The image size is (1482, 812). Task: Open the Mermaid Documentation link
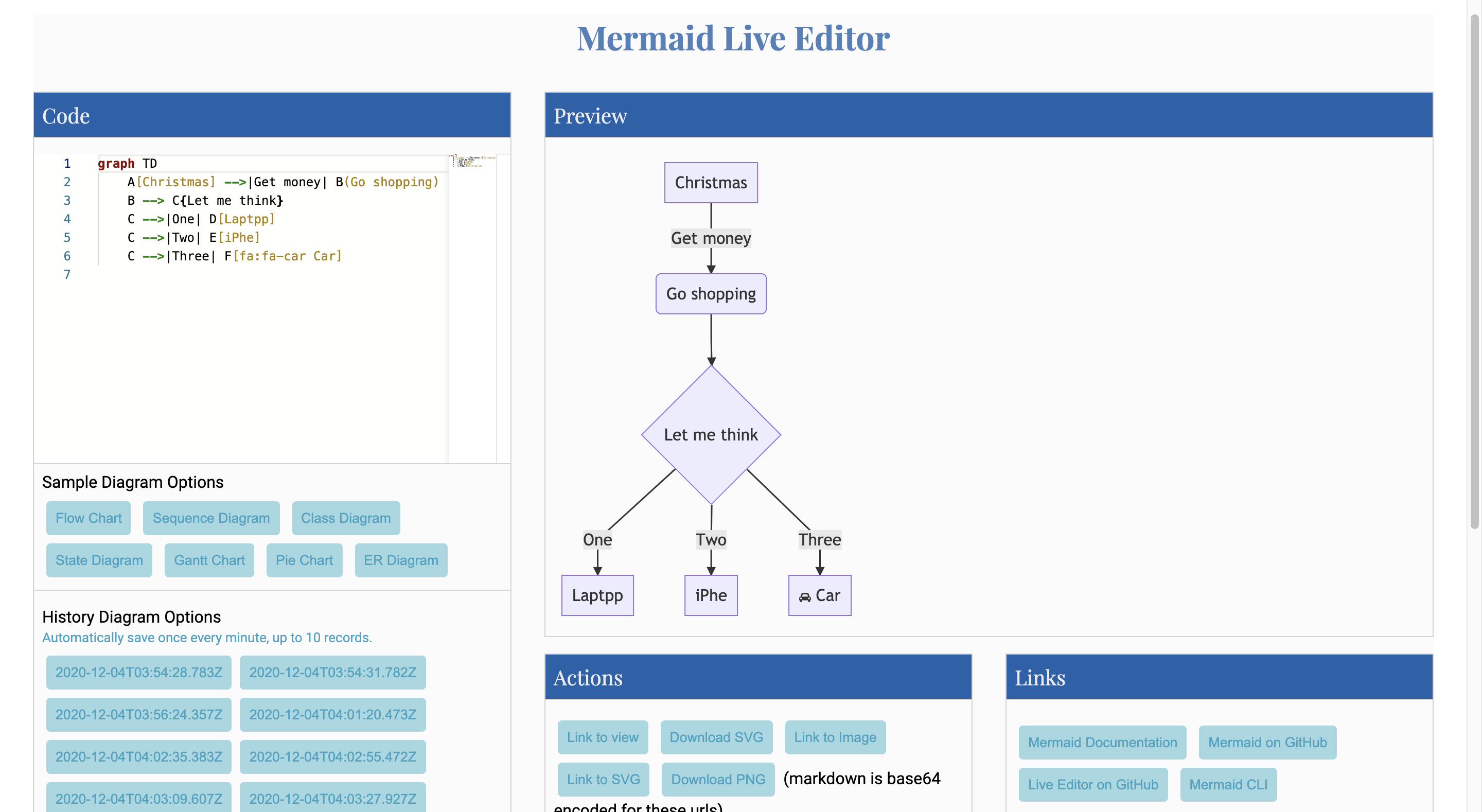[x=1102, y=743]
